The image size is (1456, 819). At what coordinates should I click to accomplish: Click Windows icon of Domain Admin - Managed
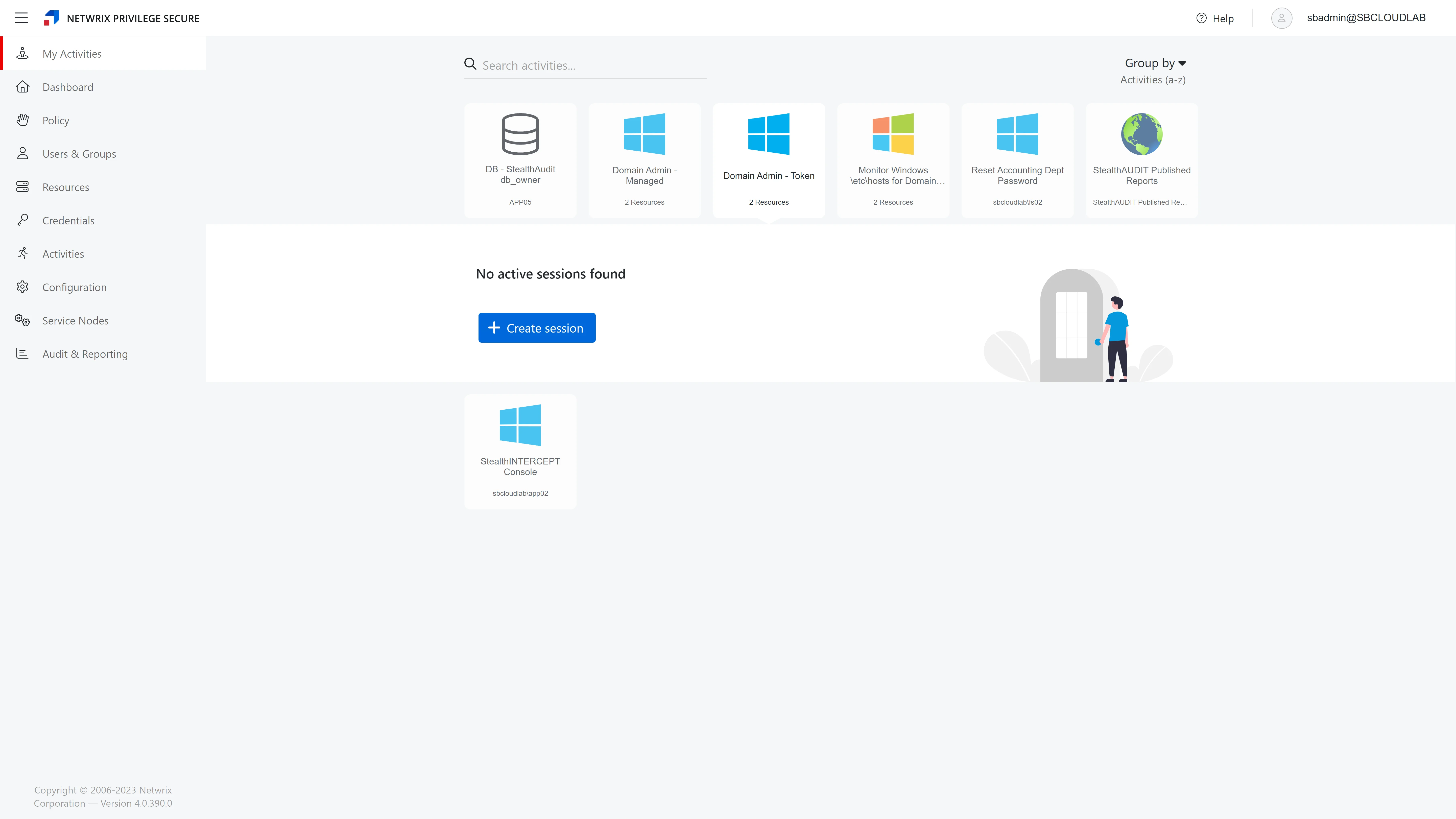click(x=644, y=134)
